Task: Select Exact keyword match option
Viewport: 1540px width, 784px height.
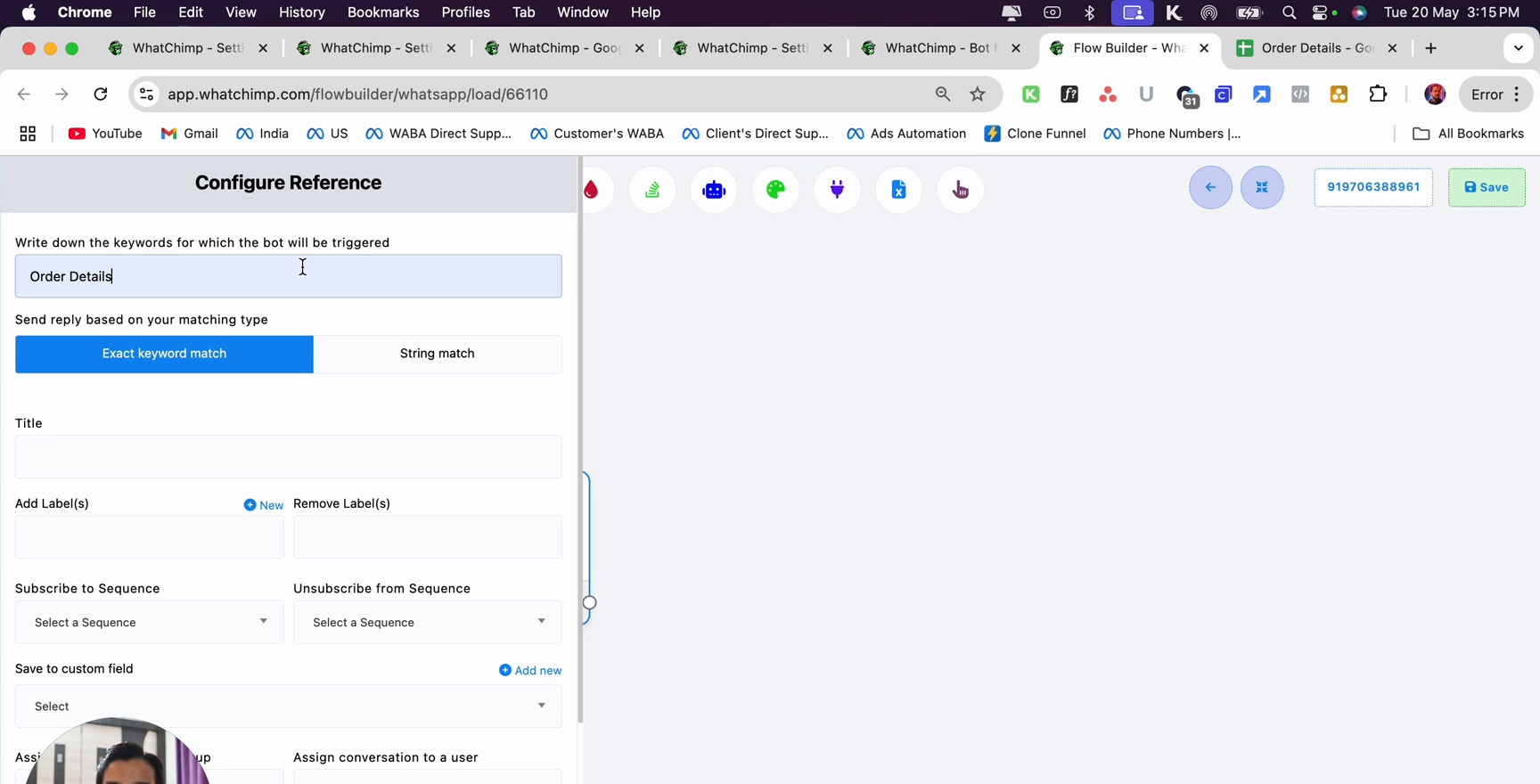Action: click(x=164, y=354)
